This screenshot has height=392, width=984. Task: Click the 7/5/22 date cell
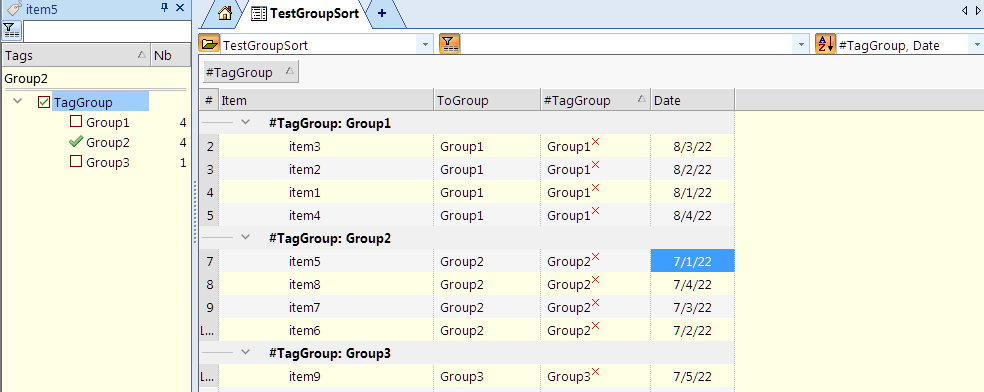[x=692, y=377]
